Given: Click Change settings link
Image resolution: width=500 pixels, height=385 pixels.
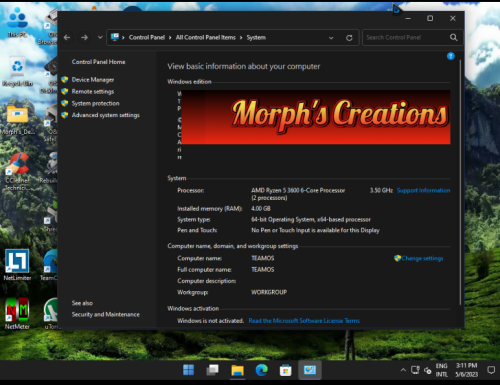Looking at the screenshot, I should pos(422,258).
